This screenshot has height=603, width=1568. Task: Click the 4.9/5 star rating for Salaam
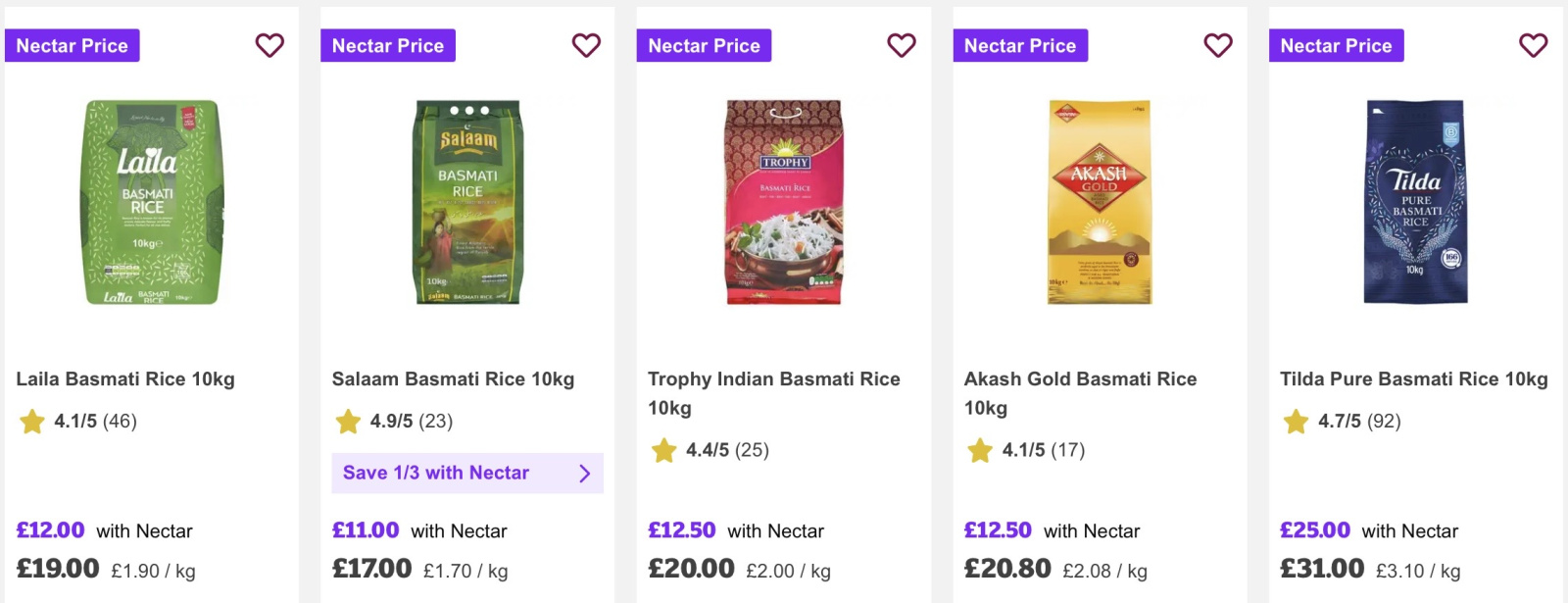393,422
